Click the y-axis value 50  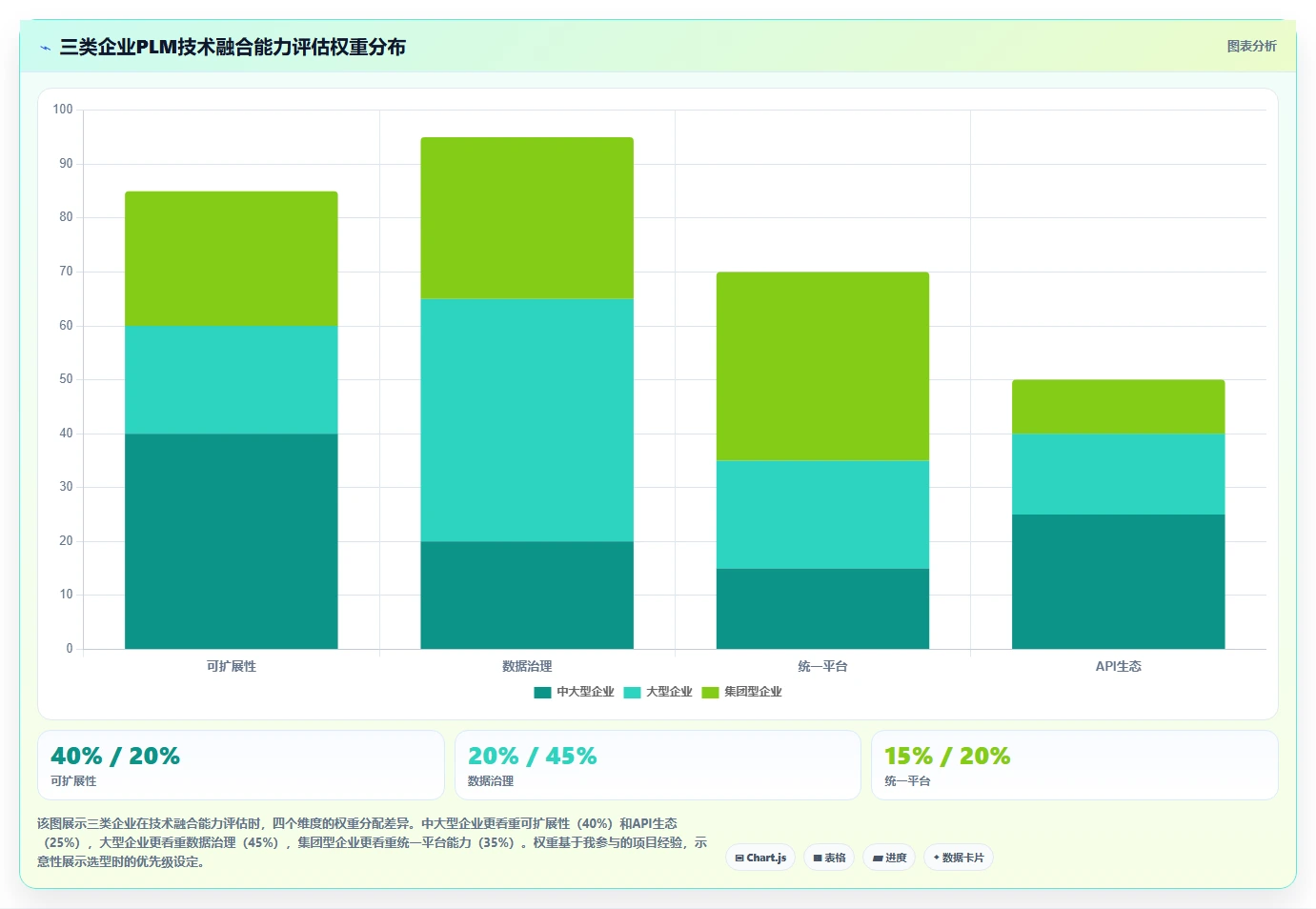(66, 379)
